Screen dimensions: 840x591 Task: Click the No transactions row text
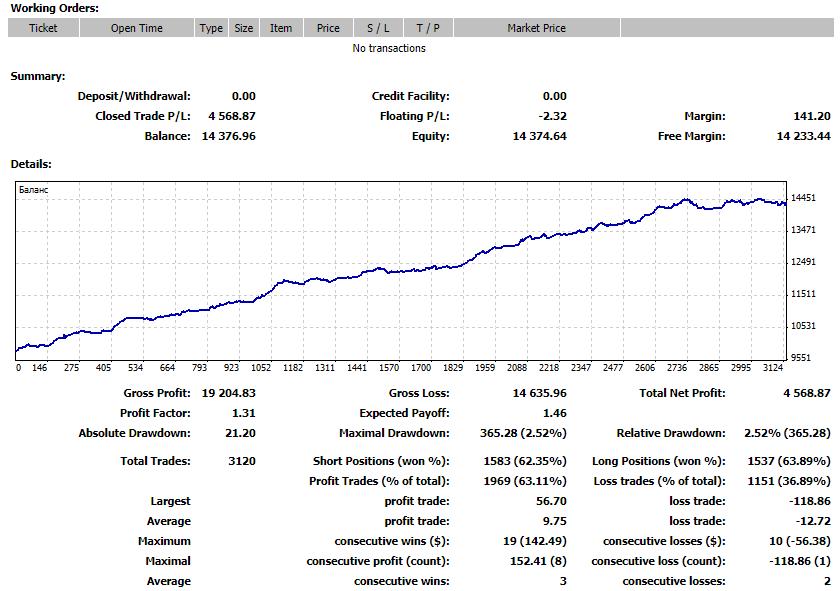tap(389, 48)
